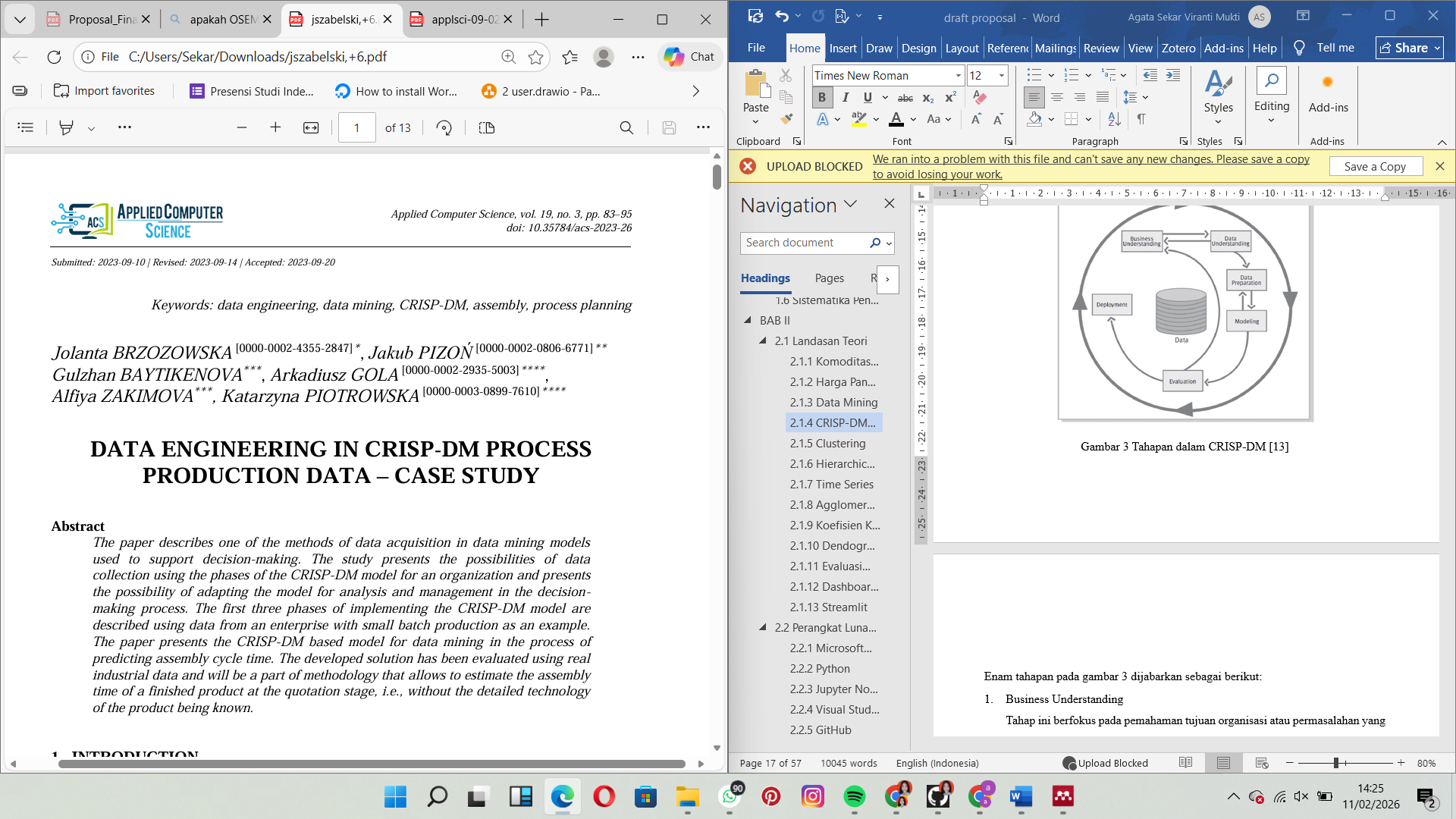Open the Zotero ribbon tab
This screenshot has width=1456, height=819.
[1178, 48]
